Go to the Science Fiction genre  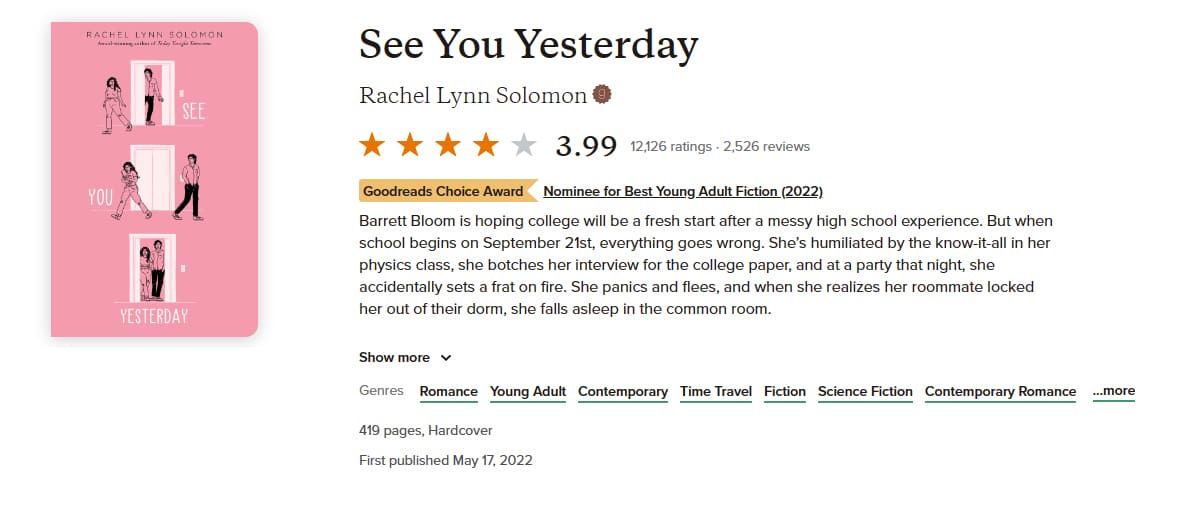pos(865,391)
